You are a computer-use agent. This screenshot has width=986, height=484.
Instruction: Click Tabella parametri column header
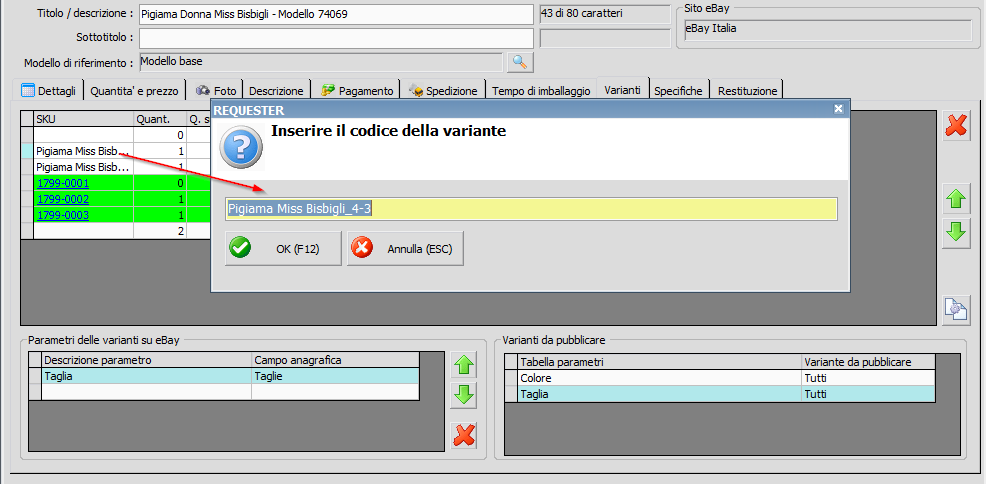pos(660,362)
